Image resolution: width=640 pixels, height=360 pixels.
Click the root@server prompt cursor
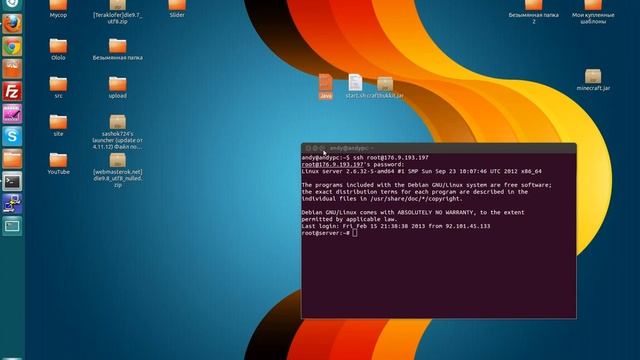355,233
